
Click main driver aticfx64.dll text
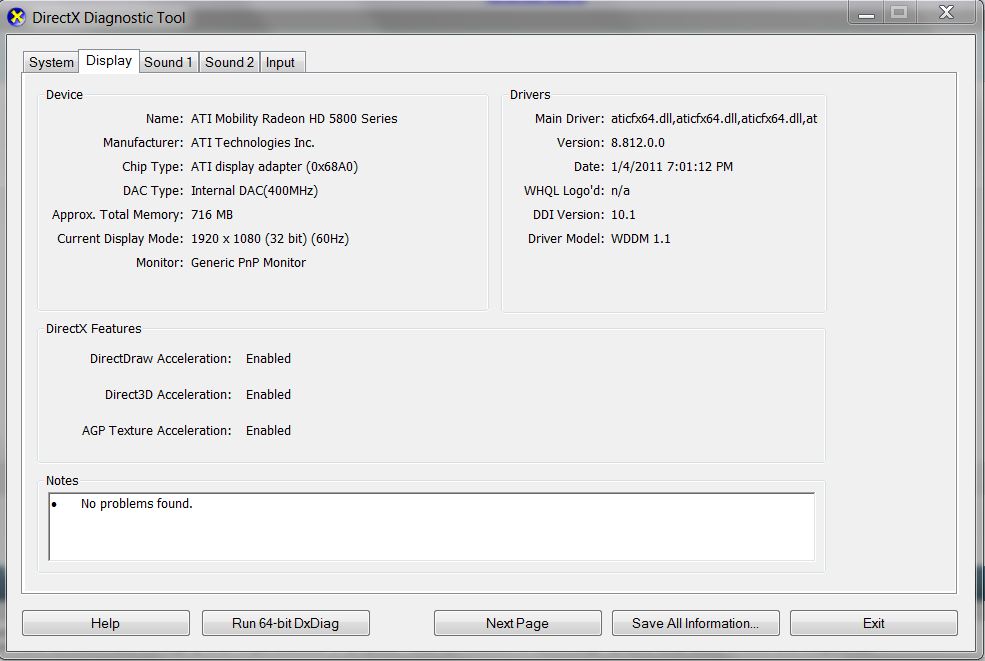714,119
